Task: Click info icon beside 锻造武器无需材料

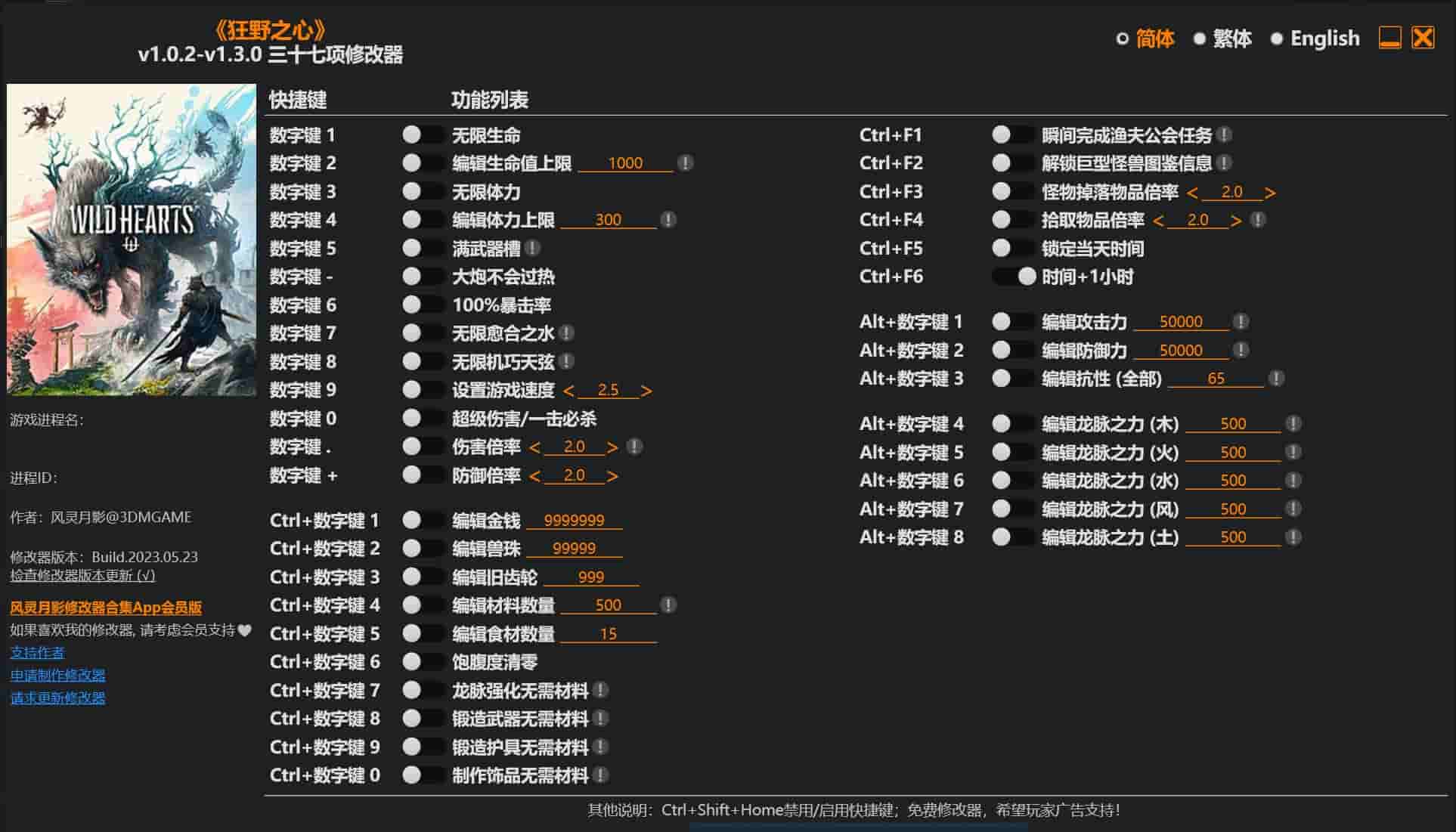Action: (600, 719)
